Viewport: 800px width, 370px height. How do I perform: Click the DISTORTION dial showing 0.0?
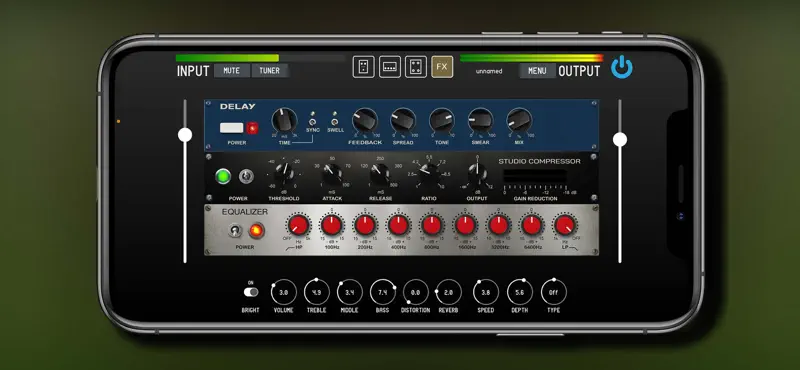coord(415,292)
